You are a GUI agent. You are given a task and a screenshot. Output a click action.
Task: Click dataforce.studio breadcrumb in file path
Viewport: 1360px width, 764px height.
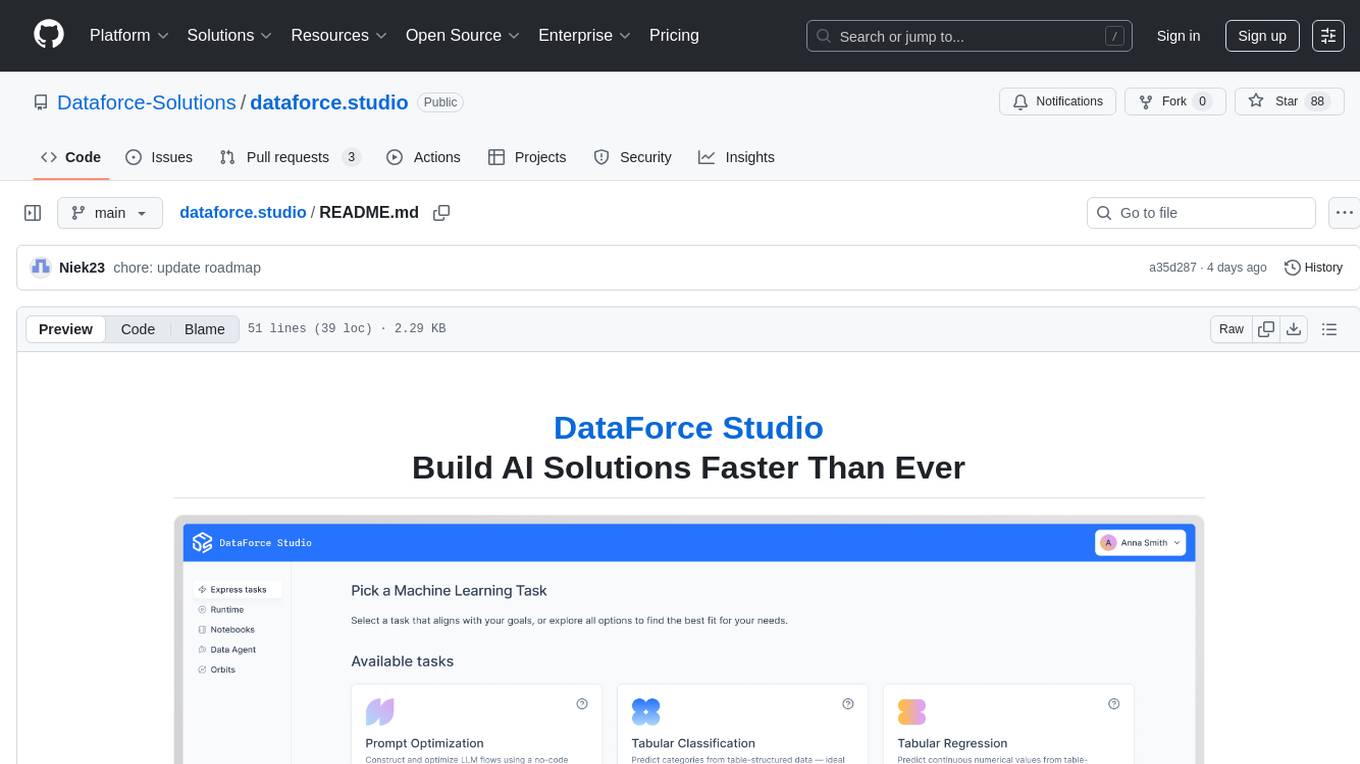(x=243, y=212)
